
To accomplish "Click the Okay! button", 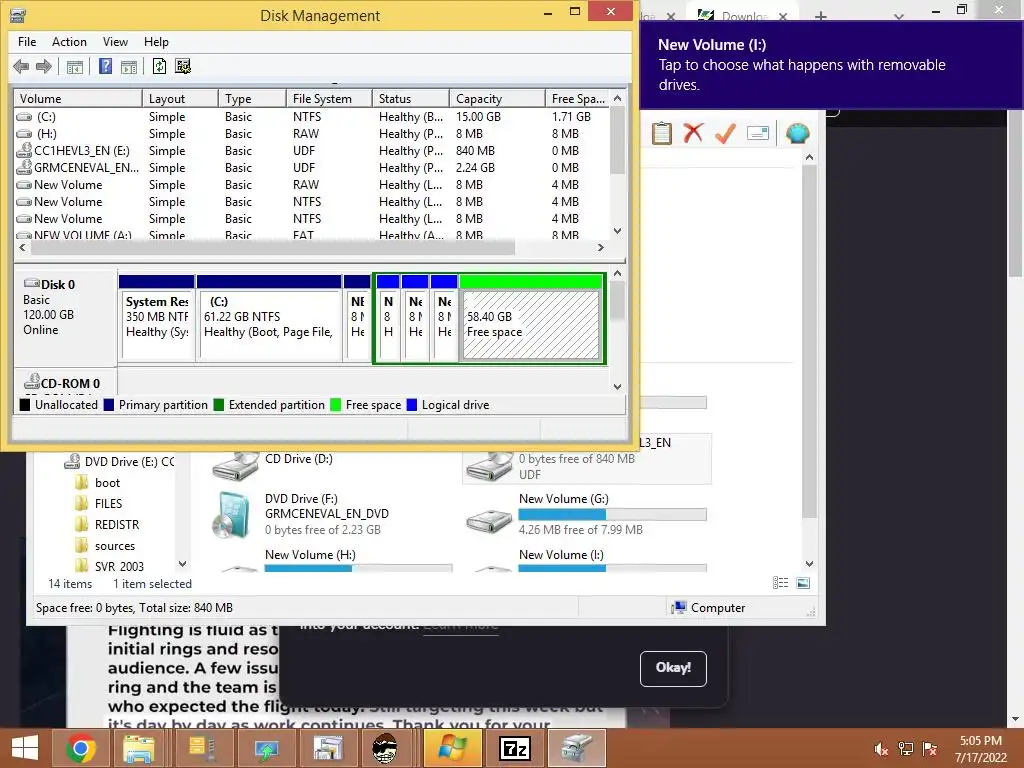I will (x=673, y=668).
